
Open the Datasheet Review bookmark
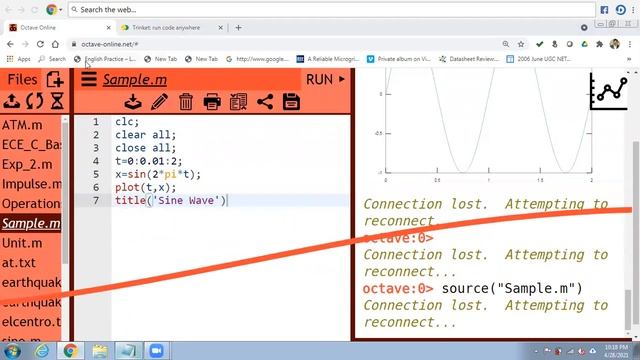[469, 59]
